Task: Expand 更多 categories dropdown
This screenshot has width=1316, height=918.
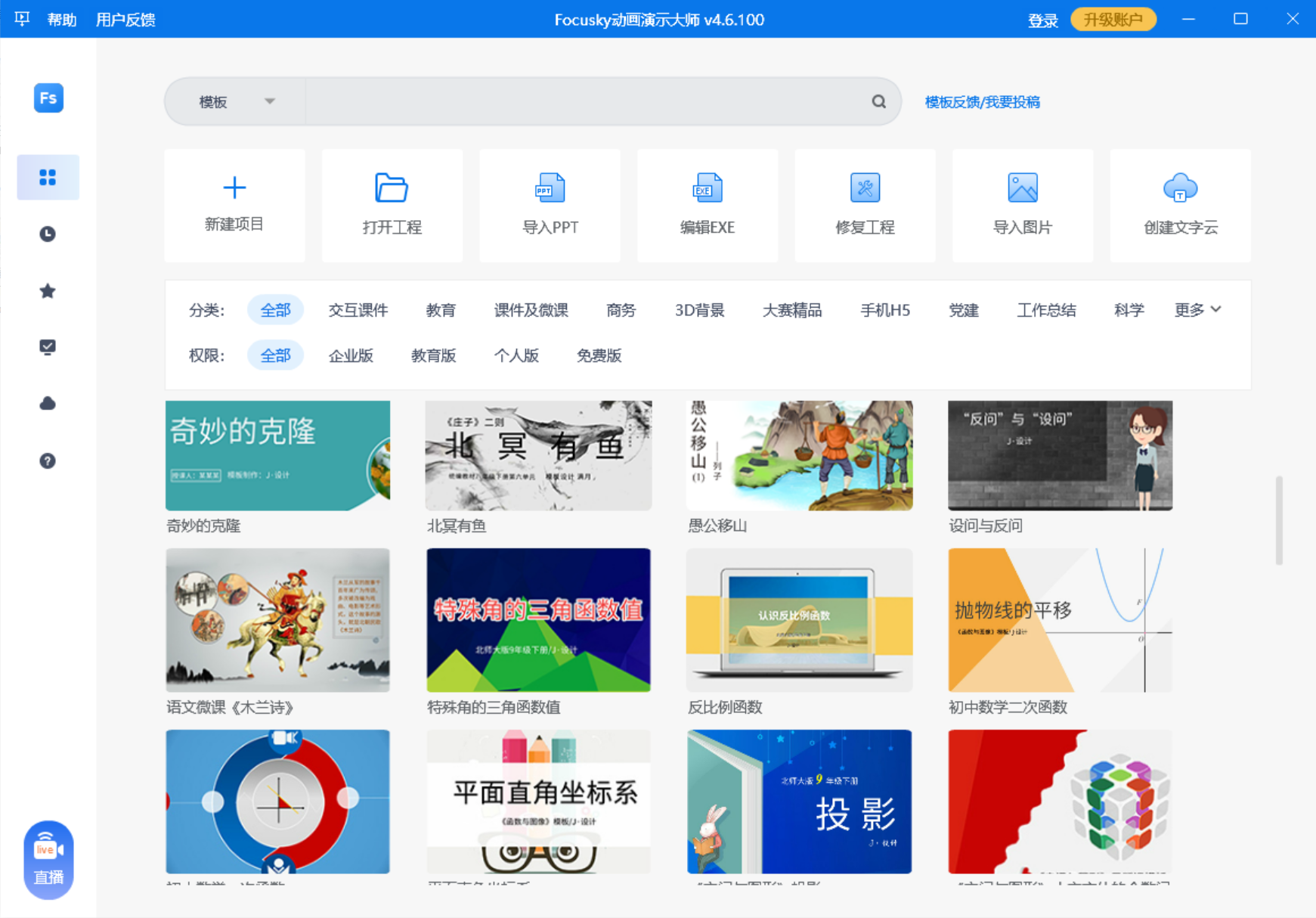Action: 1197,309
